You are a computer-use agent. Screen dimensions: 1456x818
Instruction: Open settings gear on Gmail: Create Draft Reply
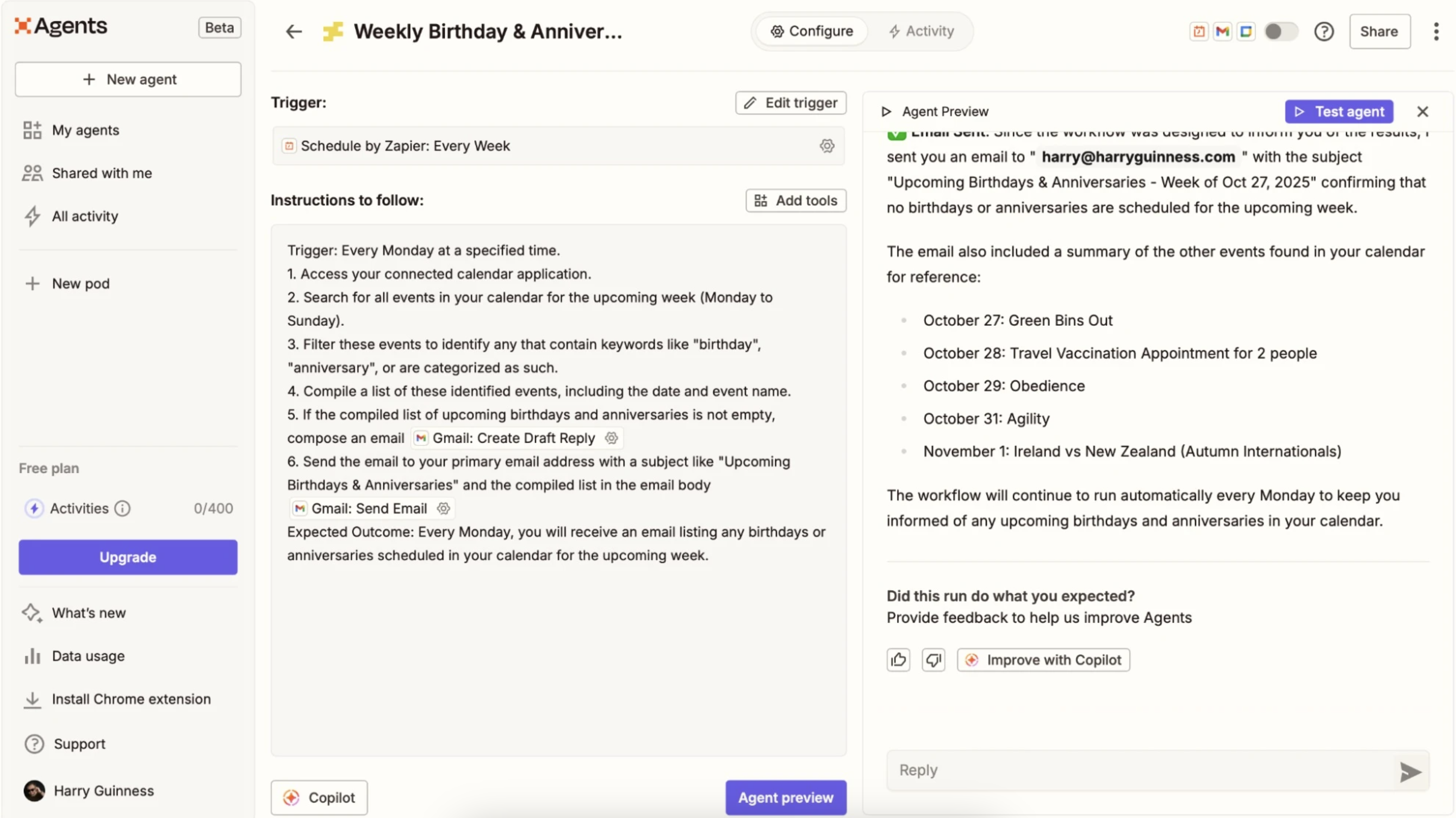click(611, 438)
